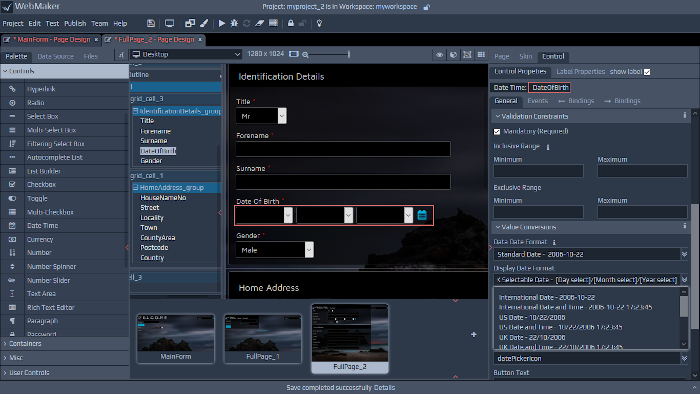
Task: Click the filmstrip toolbar icon
Action: pyautogui.click(x=273, y=23)
